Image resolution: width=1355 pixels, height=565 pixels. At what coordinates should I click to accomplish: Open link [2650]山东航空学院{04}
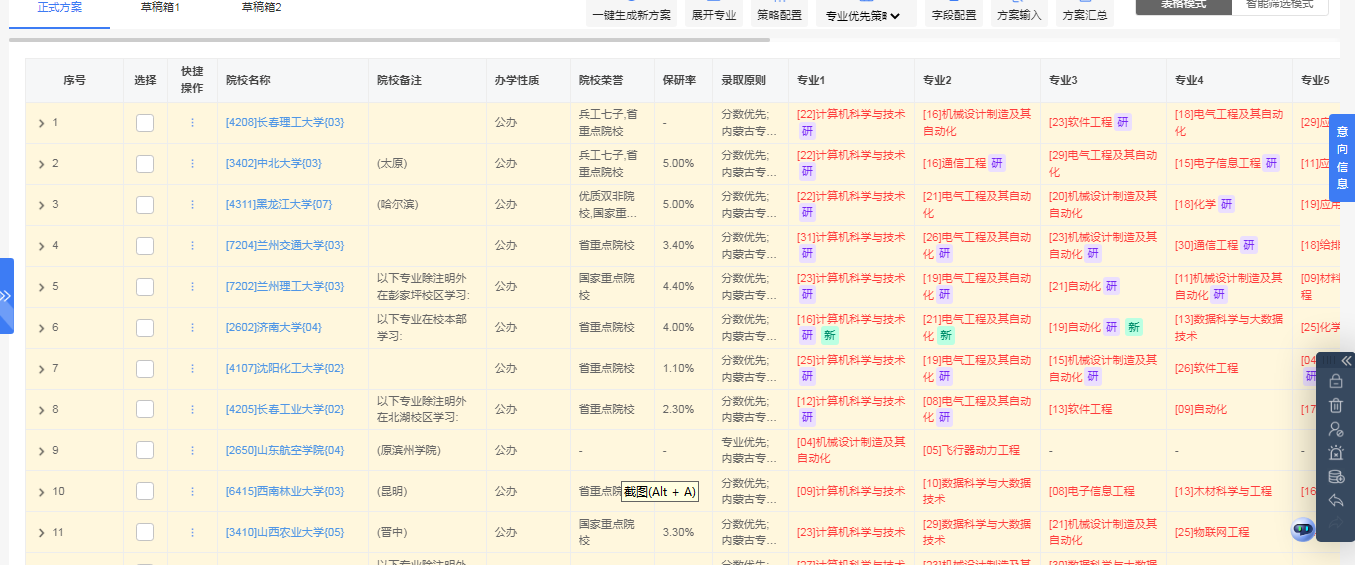click(x=285, y=451)
